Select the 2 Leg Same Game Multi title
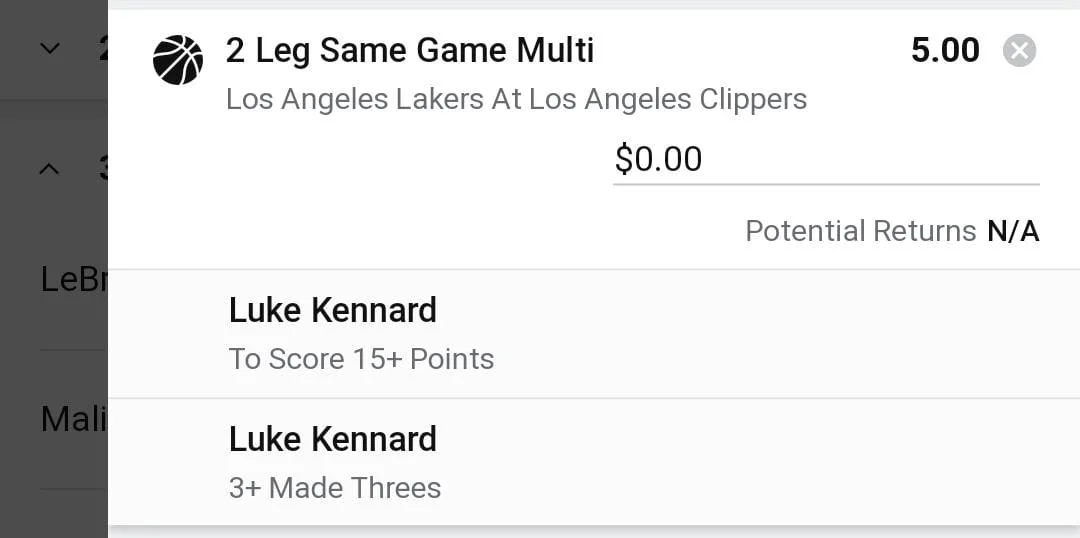Screen dimensions: 1080x538 tap(410, 50)
